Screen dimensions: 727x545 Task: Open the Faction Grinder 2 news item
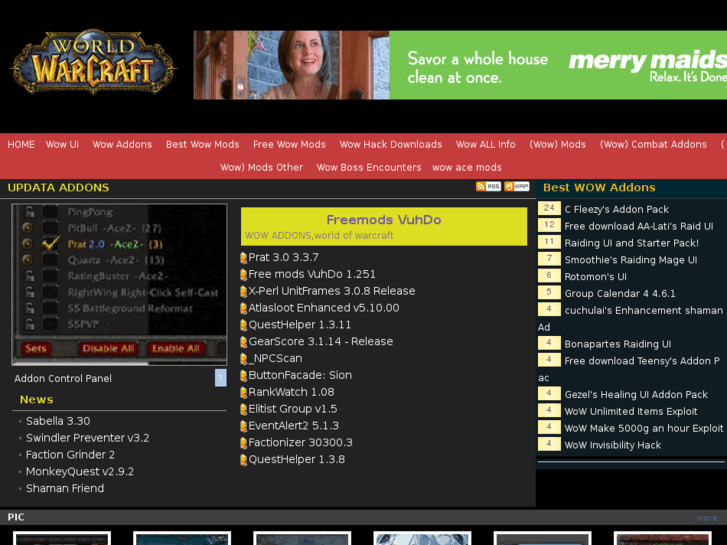click(70, 455)
